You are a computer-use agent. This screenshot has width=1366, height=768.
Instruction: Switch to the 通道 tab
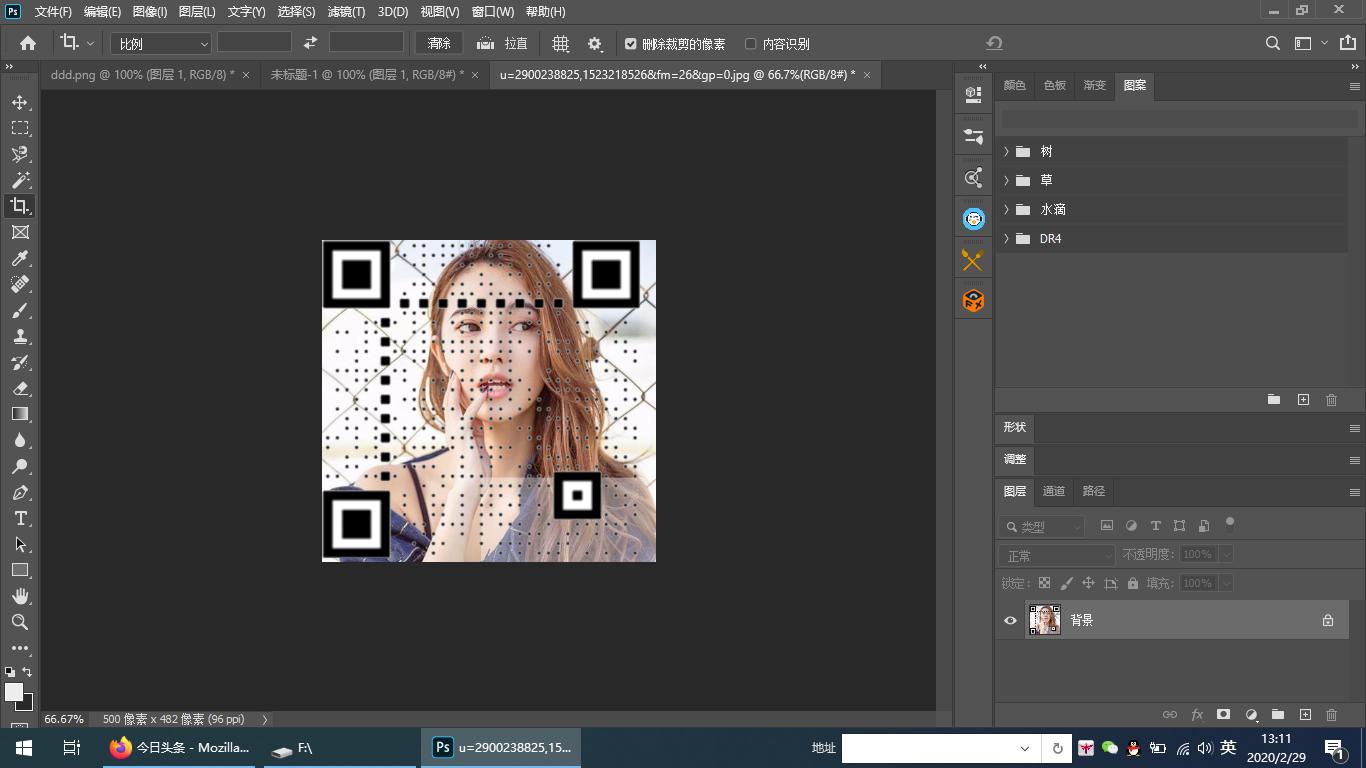(x=1054, y=491)
